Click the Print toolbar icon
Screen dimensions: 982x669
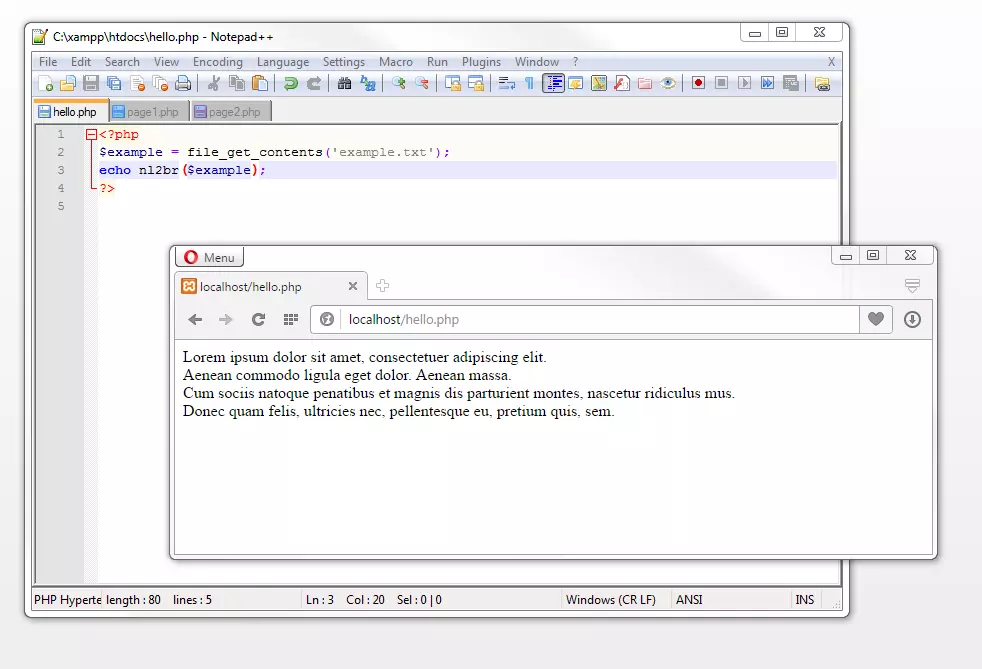point(183,83)
